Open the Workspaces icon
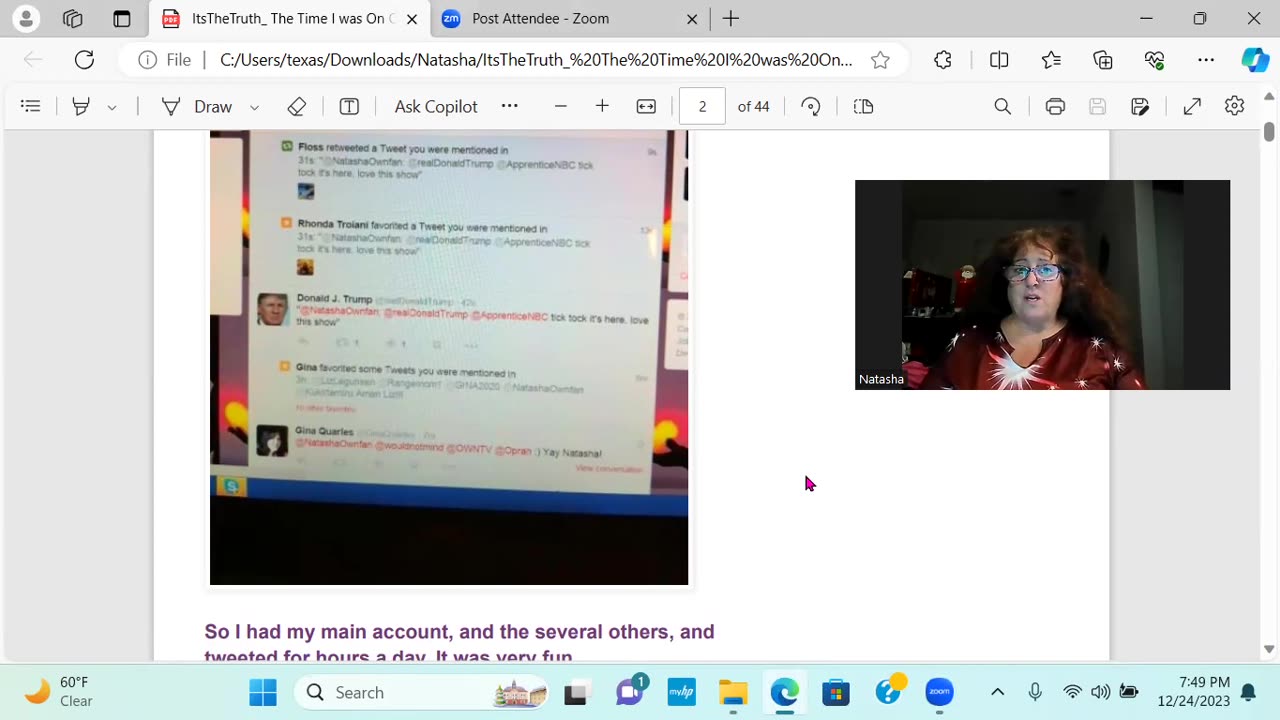1280x720 pixels. [73, 18]
